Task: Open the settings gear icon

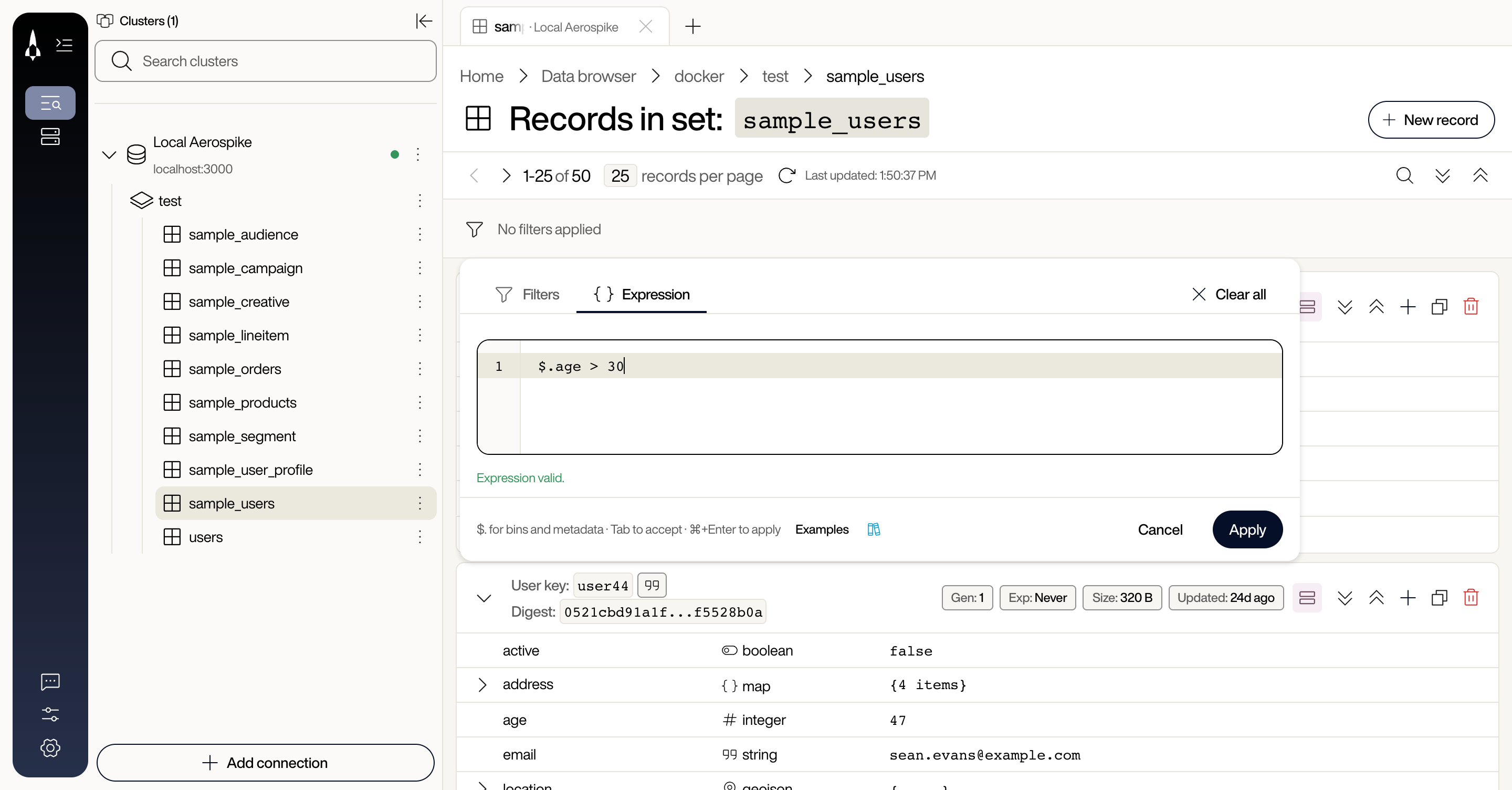Action: [x=50, y=747]
